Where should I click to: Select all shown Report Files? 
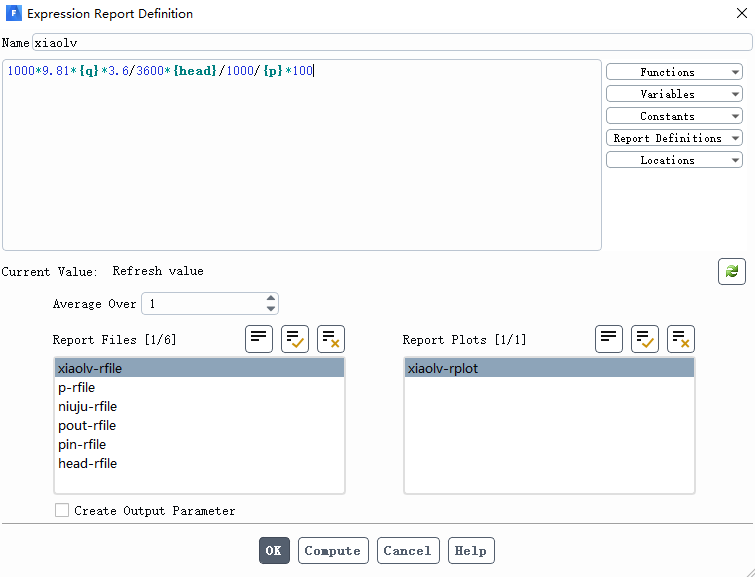295,339
